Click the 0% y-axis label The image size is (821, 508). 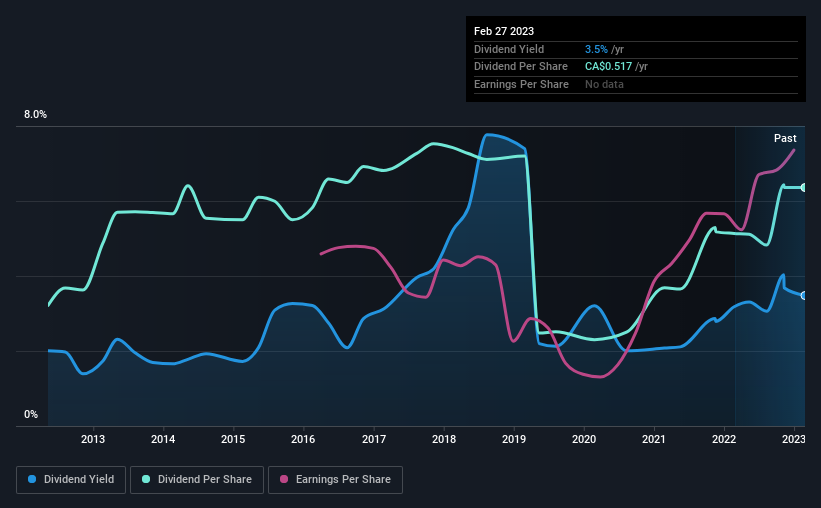[31, 414]
